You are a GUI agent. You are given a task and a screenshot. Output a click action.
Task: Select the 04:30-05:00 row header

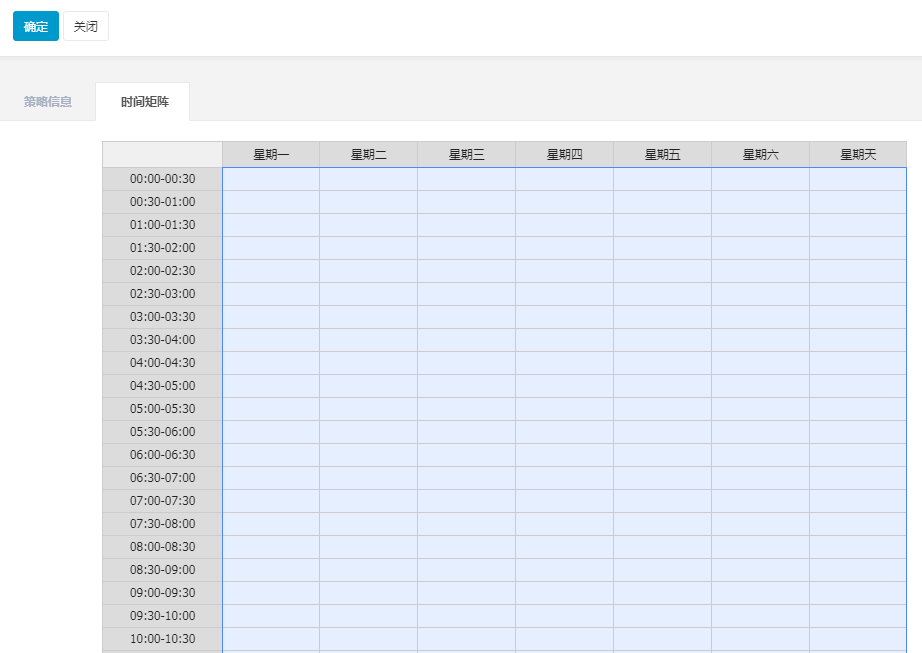pos(163,386)
